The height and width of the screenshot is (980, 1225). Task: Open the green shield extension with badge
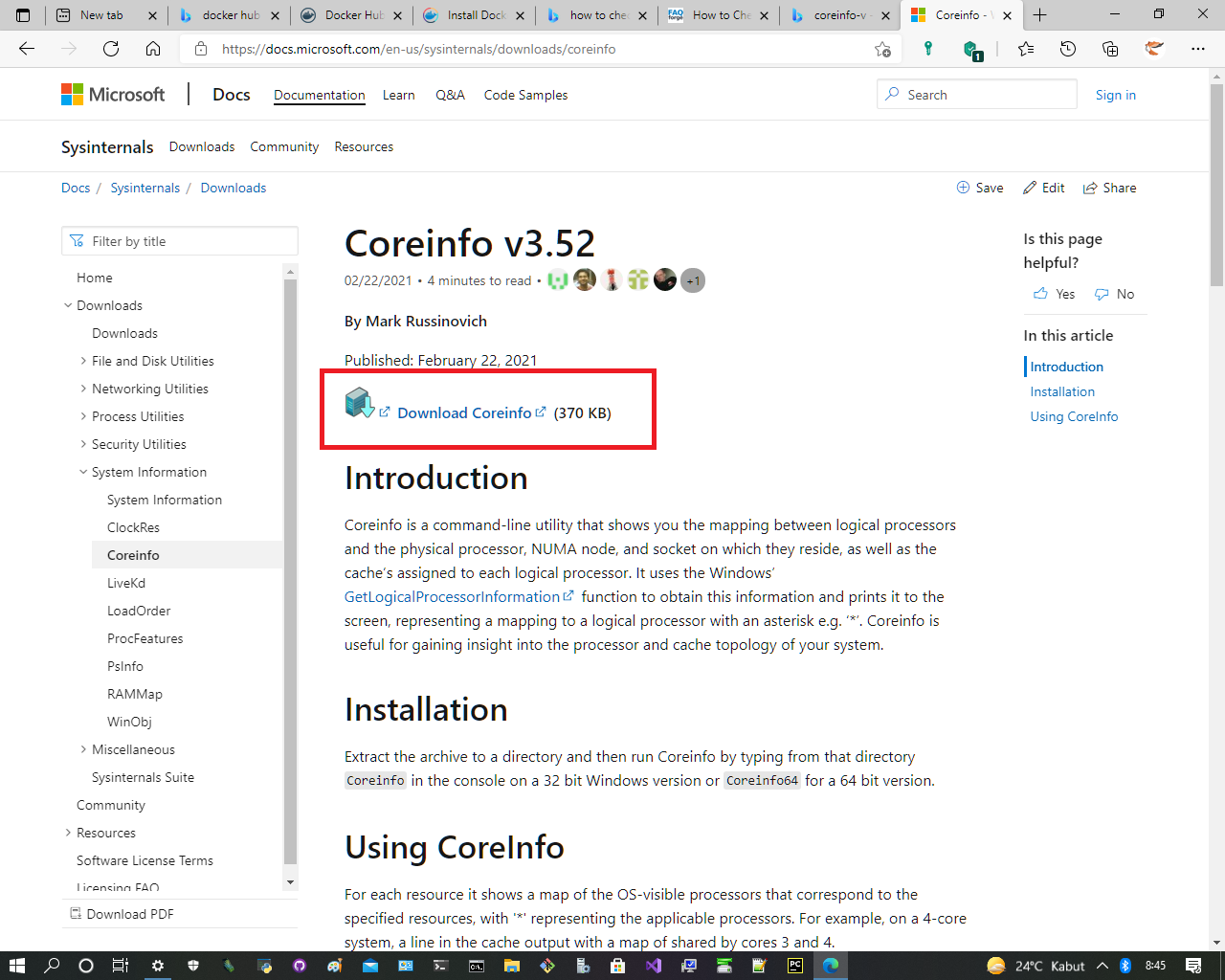pyautogui.click(x=971, y=50)
